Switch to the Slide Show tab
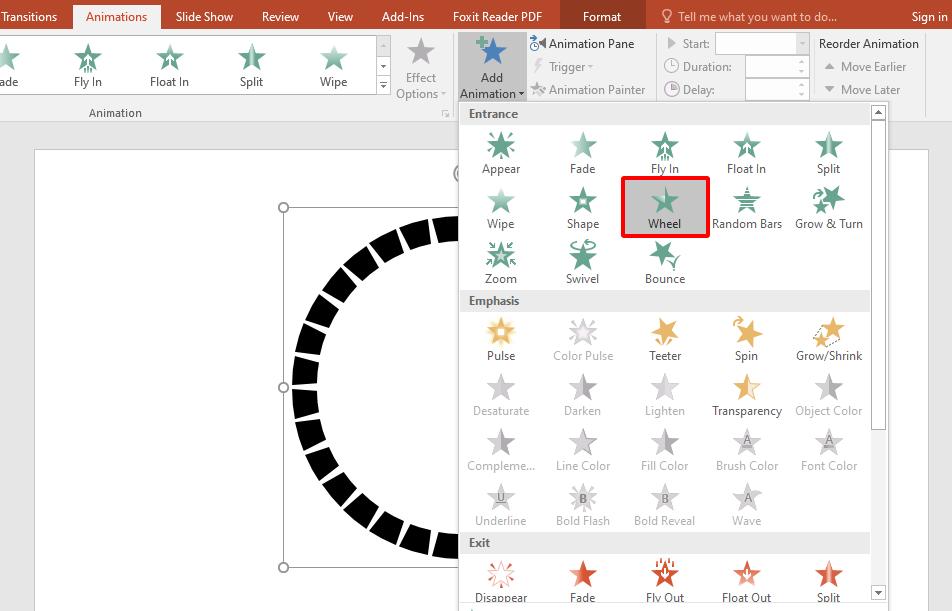This screenshot has height=611, width=952. [x=204, y=16]
